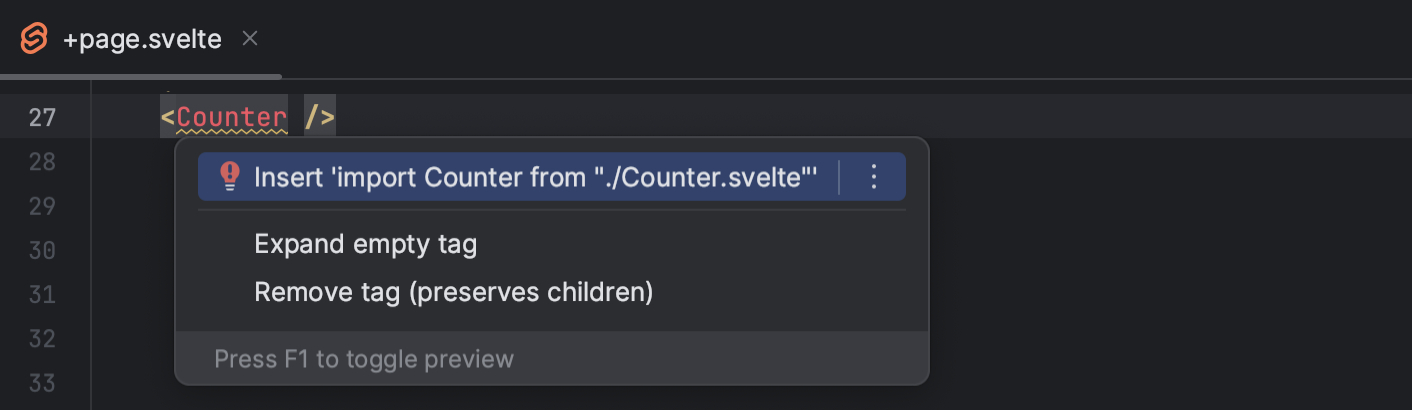Switch to the +page.svelte tab
This screenshot has width=1412, height=410.
tap(141, 40)
